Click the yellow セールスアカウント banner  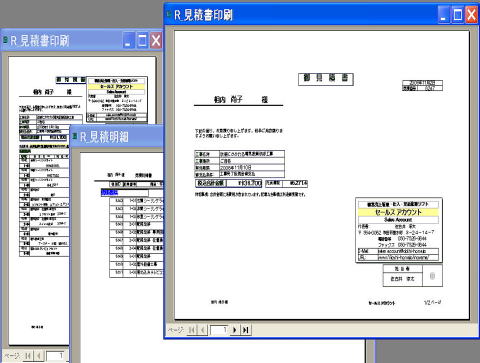coord(398,212)
